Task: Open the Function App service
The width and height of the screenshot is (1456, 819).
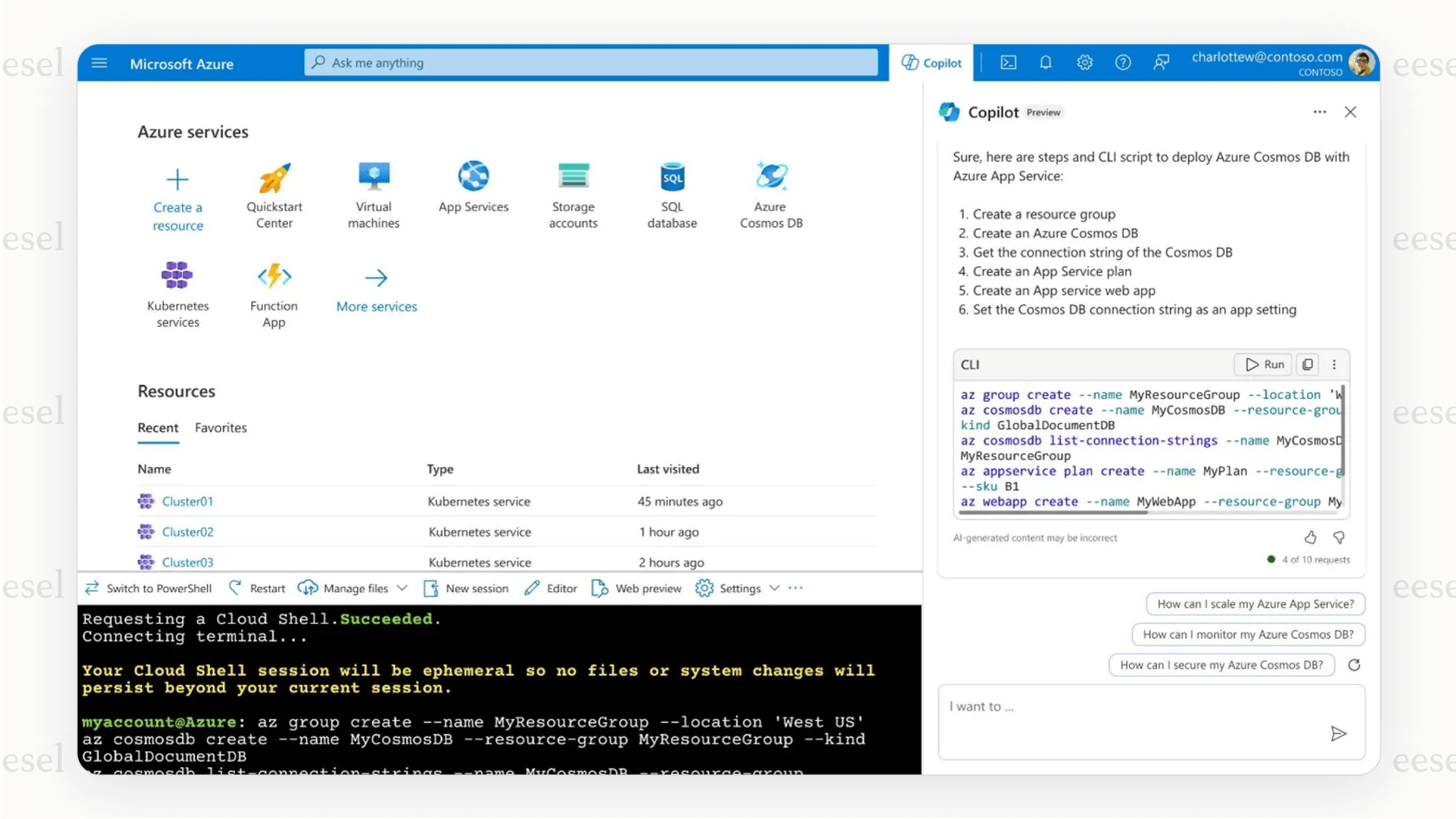Action: click(x=274, y=295)
